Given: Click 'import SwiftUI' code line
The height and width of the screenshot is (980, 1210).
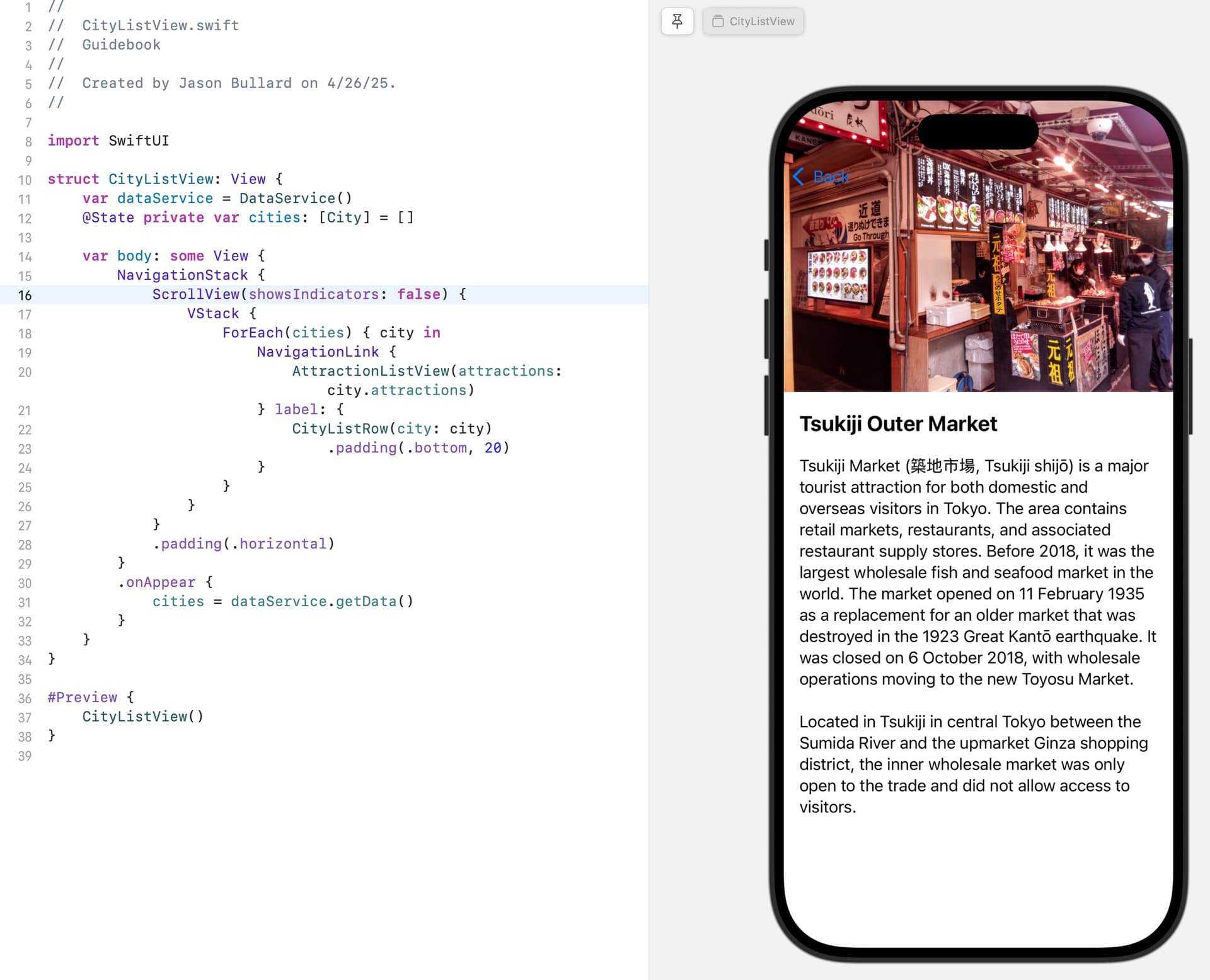Looking at the screenshot, I should [108, 141].
